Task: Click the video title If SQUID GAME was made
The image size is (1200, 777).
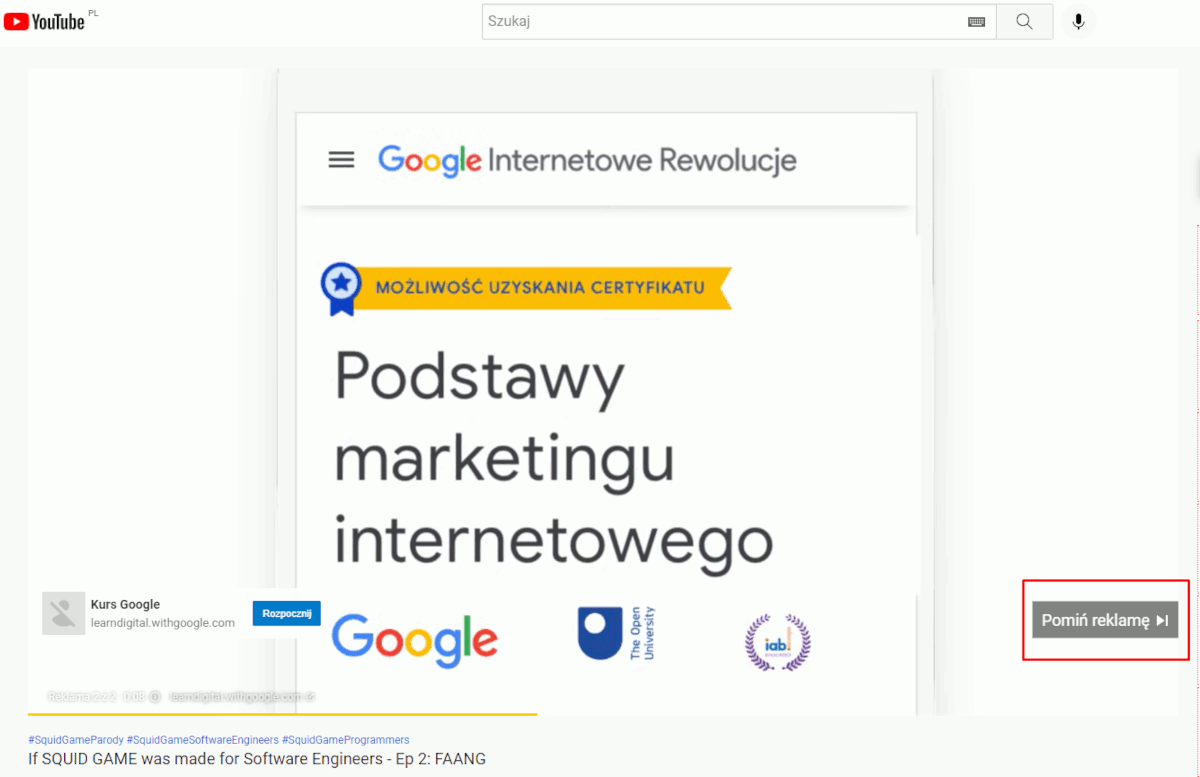Action: 257,759
